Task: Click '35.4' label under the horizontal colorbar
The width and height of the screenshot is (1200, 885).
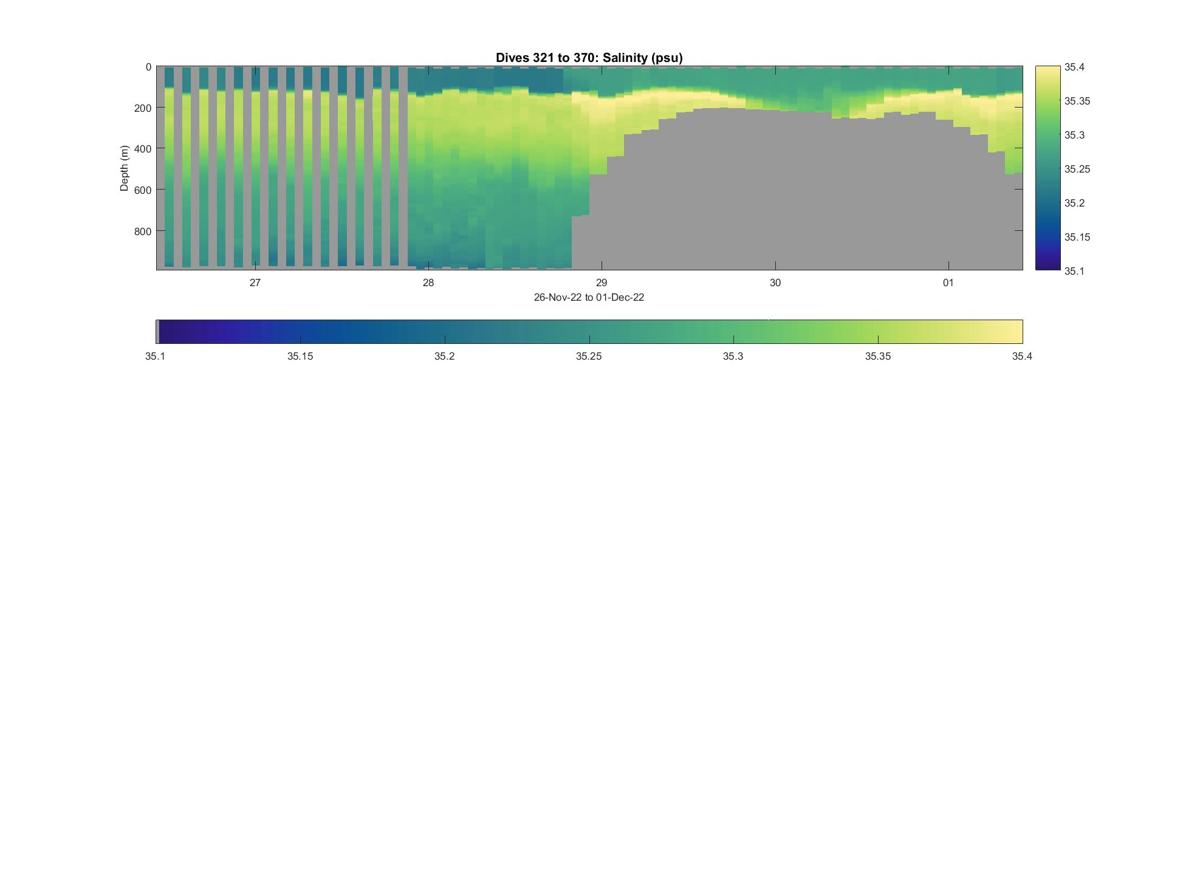Action: point(1022,356)
